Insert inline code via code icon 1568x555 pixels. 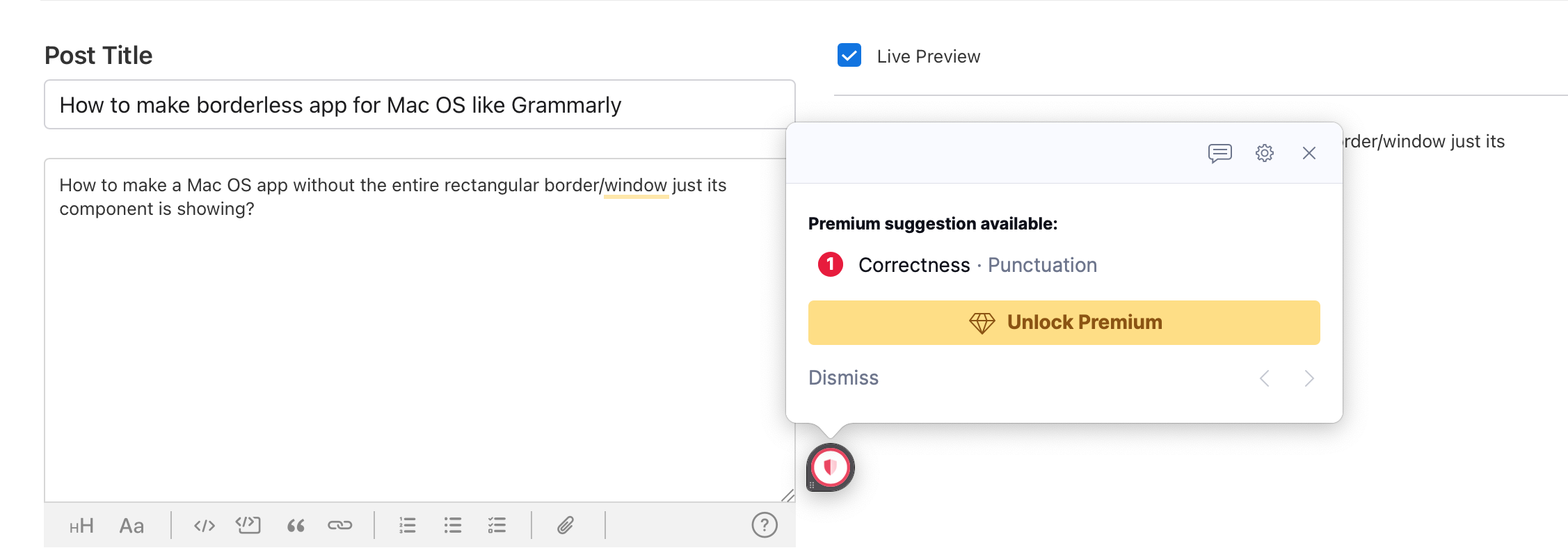204,526
